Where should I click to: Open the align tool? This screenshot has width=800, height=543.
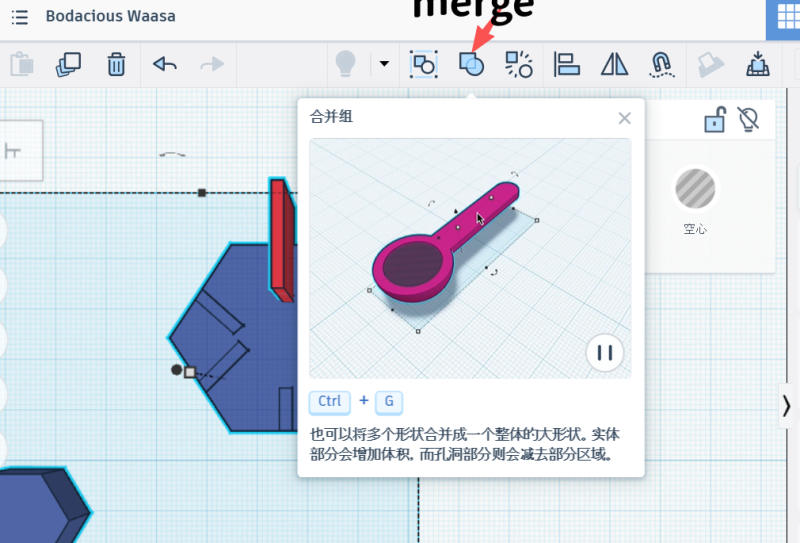567,64
